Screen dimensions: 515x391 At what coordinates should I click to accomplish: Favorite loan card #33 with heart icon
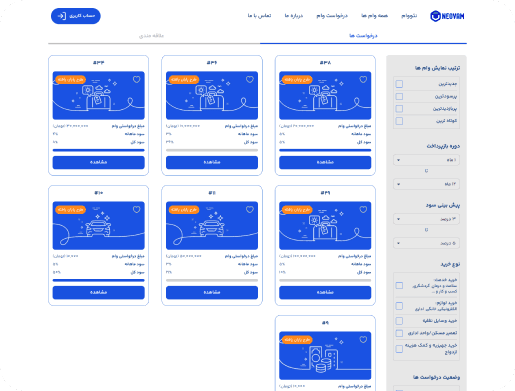pos(136,80)
